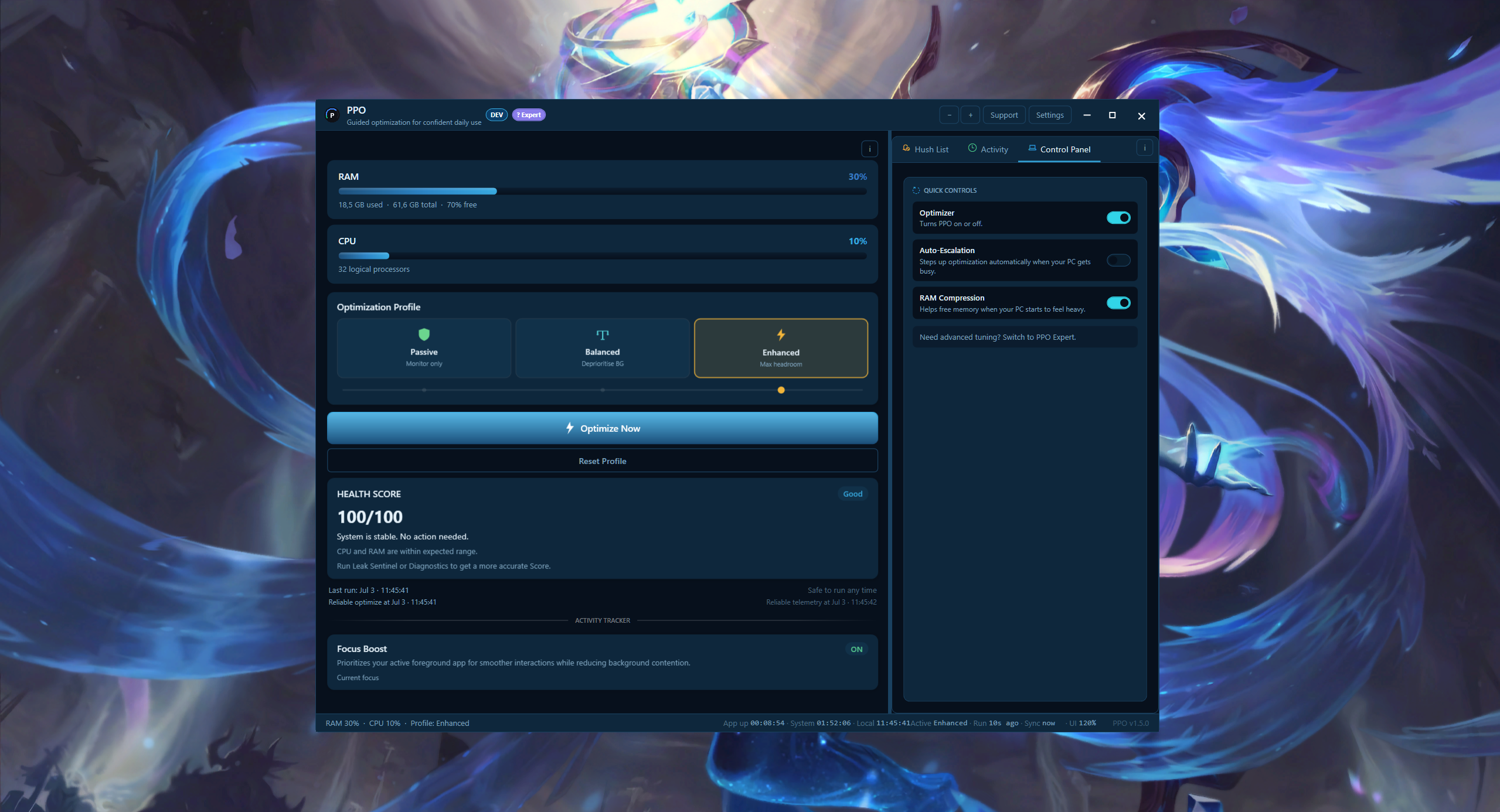This screenshot has height=812, width=1500.
Task: Click the DEV badge in title bar
Action: [496, 115]
